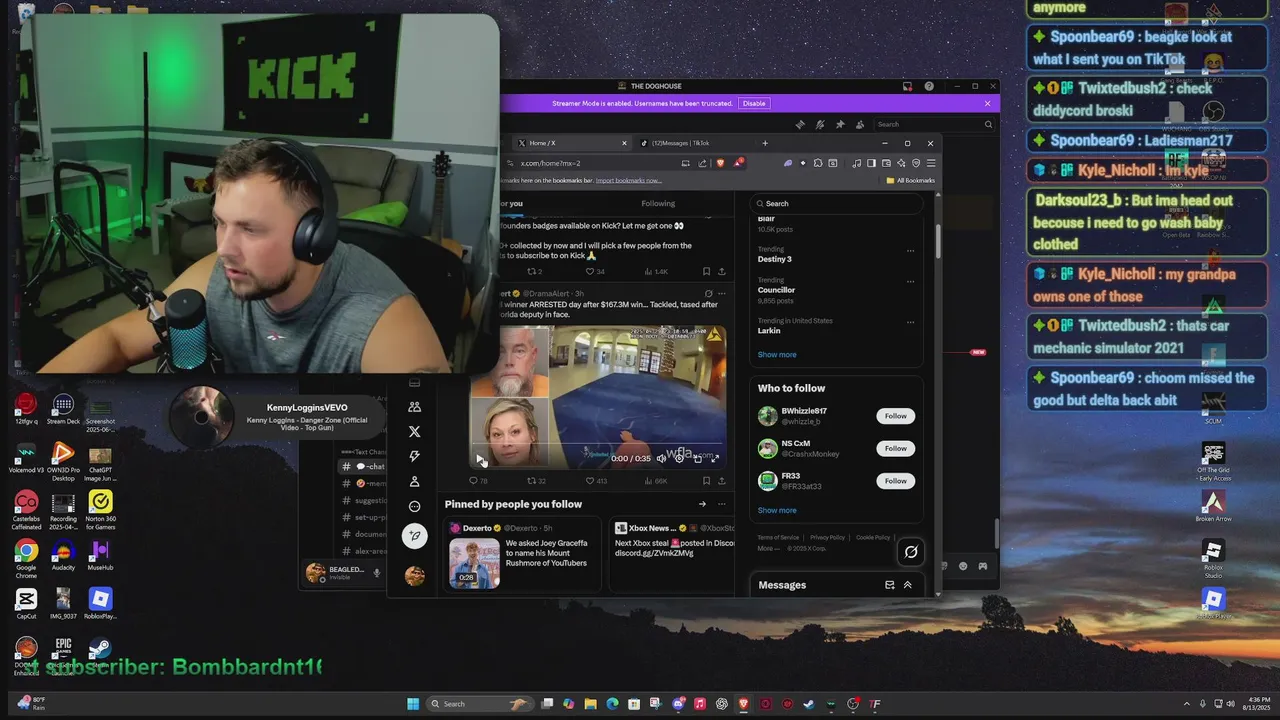Viewport: 1280px width, 720px height.
Task: Play the DramaAlert video
Action: (480, 459)
